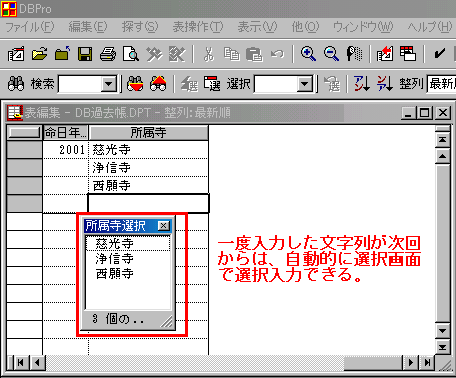Click the binoculars search icon
456x378 pixels.
(x=16, y=83)
